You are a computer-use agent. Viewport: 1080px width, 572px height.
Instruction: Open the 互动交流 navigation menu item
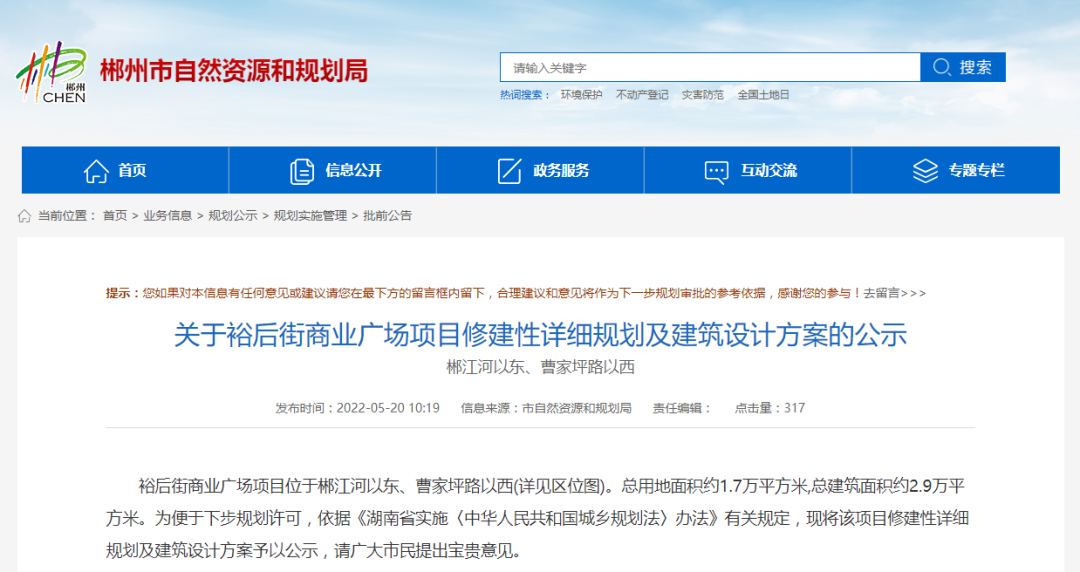(748, 170)
